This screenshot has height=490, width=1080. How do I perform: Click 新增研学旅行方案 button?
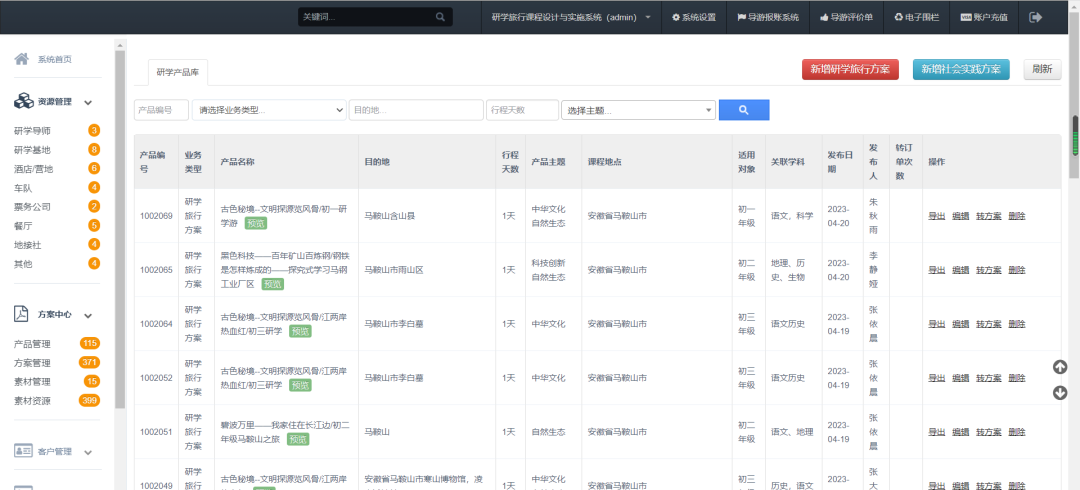click(x=850, y=70)
